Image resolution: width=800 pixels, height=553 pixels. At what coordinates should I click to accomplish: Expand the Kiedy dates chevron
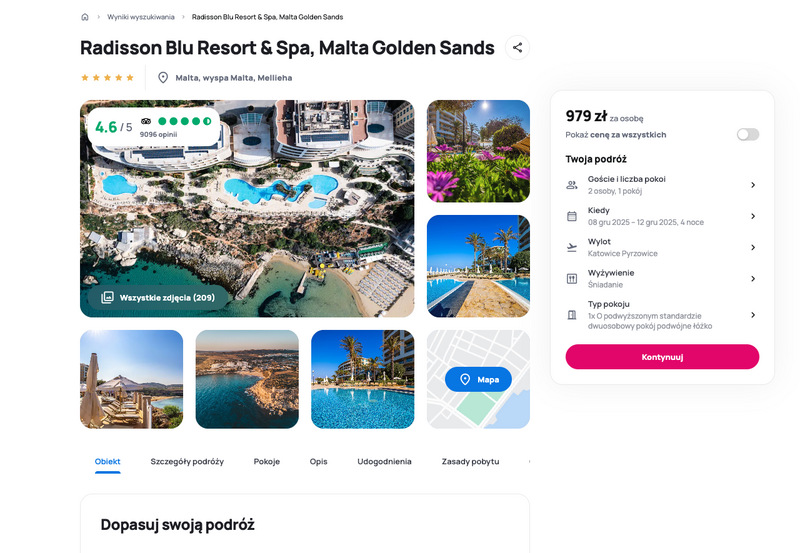coord(753,216)
